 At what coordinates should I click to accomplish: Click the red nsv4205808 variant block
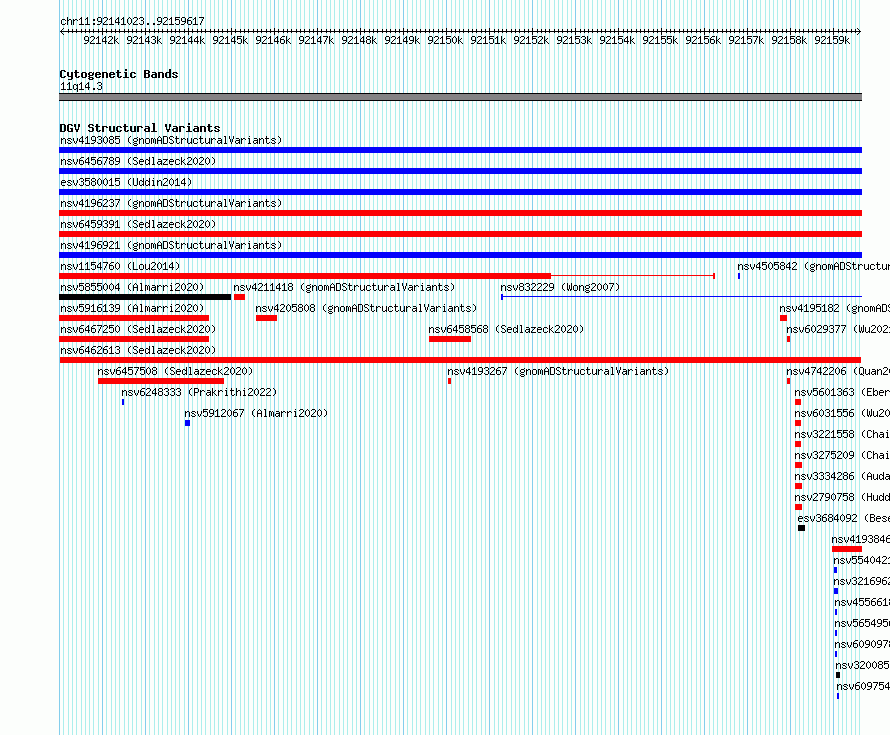tap(266, 318)
